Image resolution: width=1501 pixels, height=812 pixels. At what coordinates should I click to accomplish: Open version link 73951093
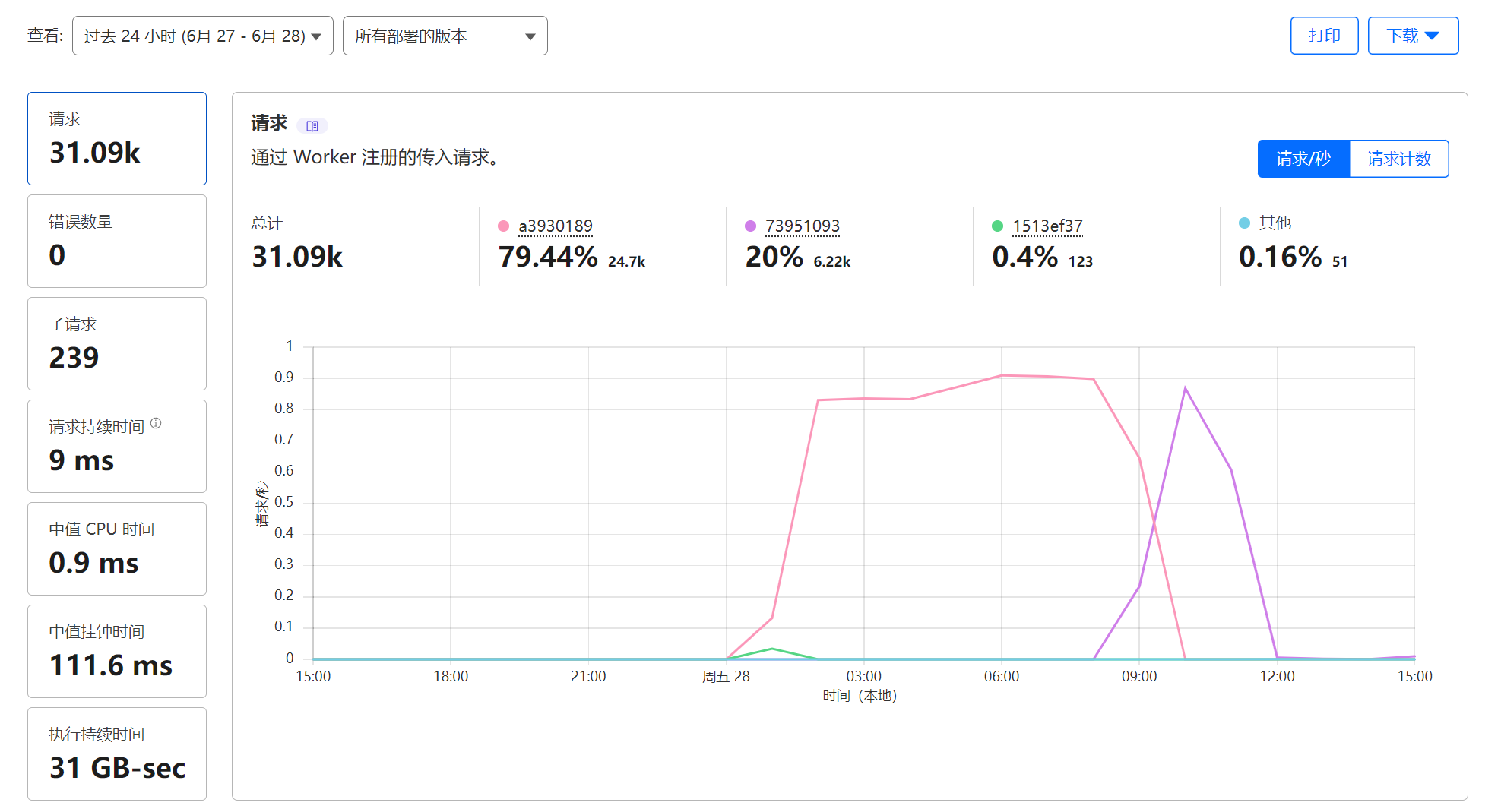click(803, 226)
